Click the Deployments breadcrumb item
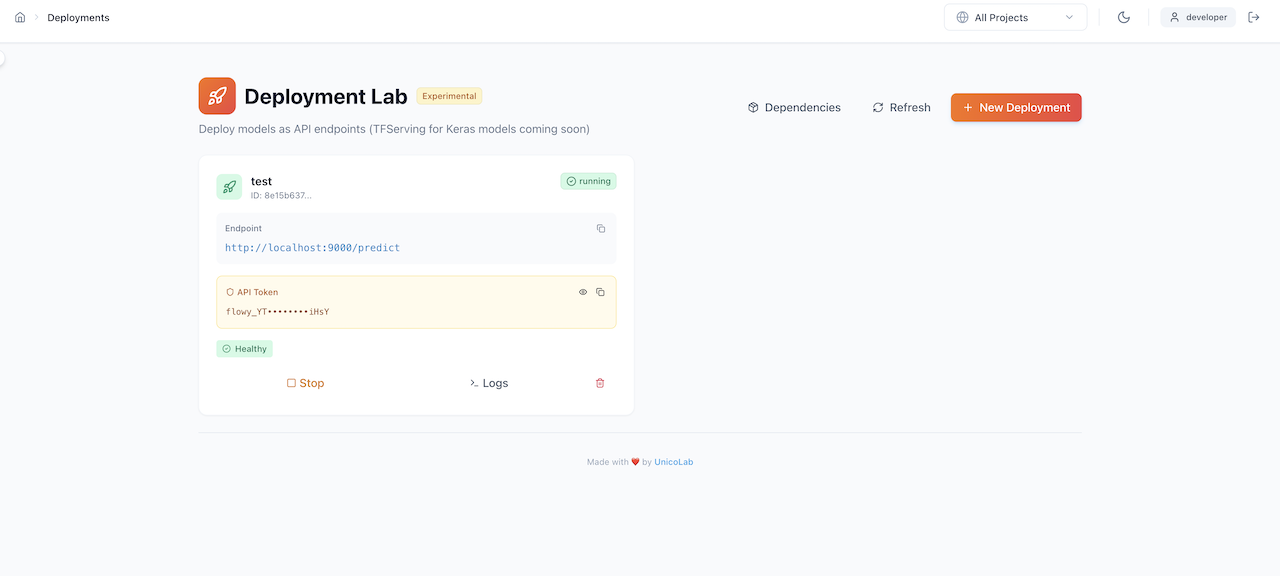Screen dimensions: 1280x576 (x=78, y=17)
